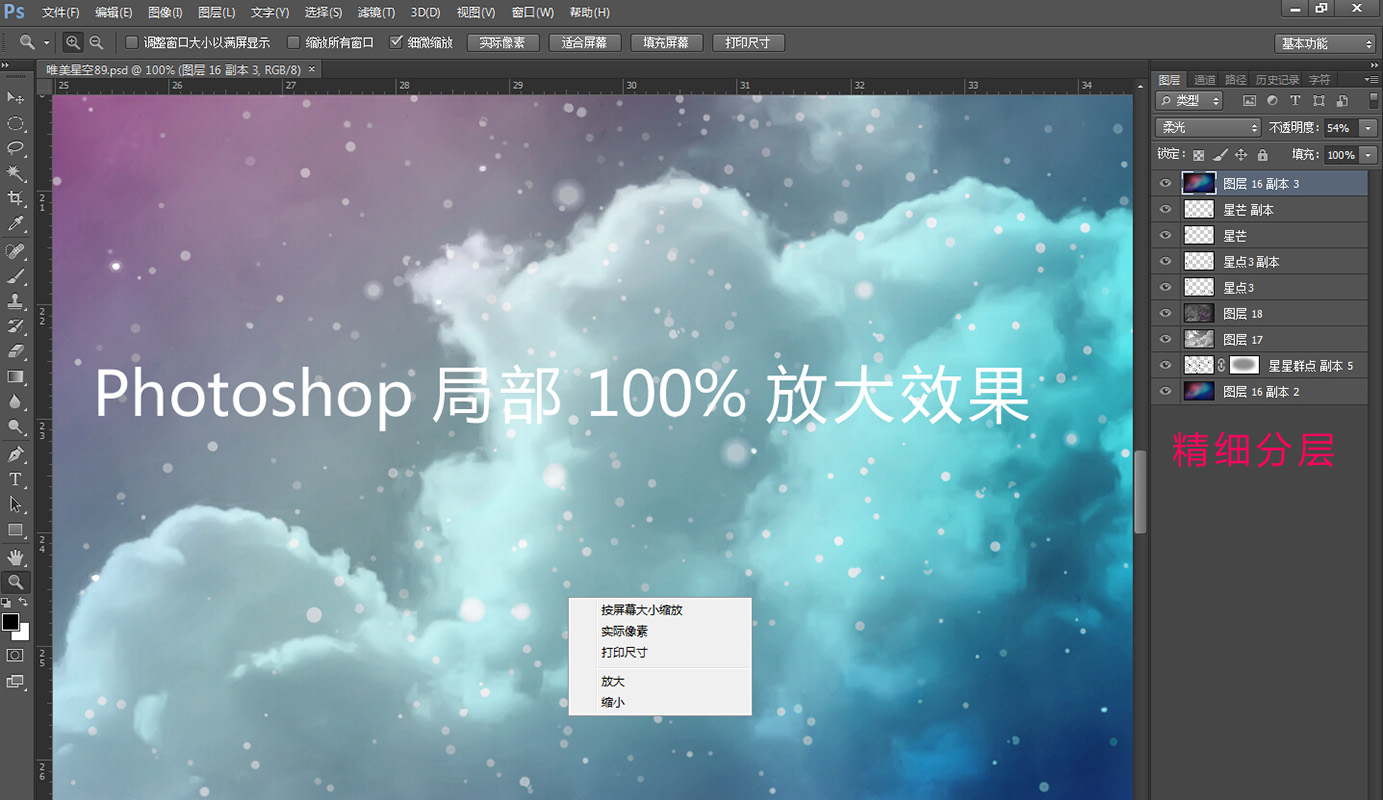The image size is (1383, 800).
Task: Open the 文件(F) menu
Action: point(61,13)
